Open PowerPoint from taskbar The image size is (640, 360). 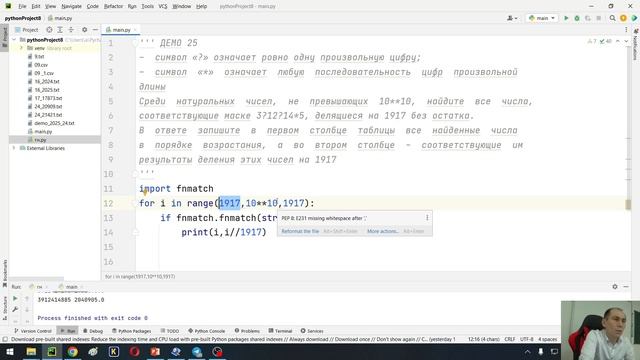(x=155, y=351)
